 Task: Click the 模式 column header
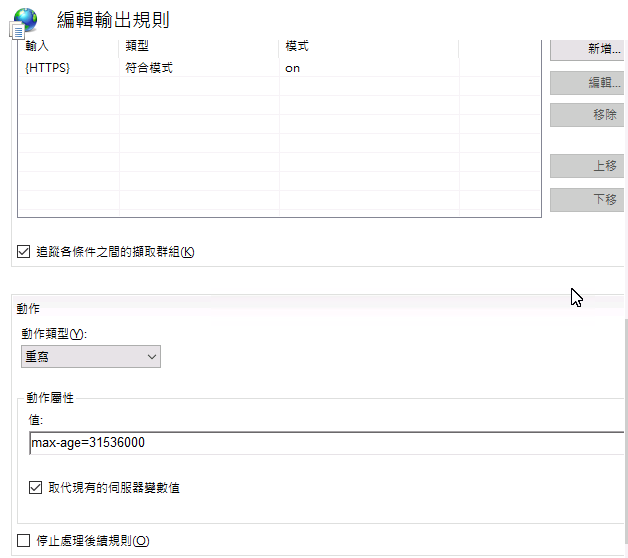point(368,47)
